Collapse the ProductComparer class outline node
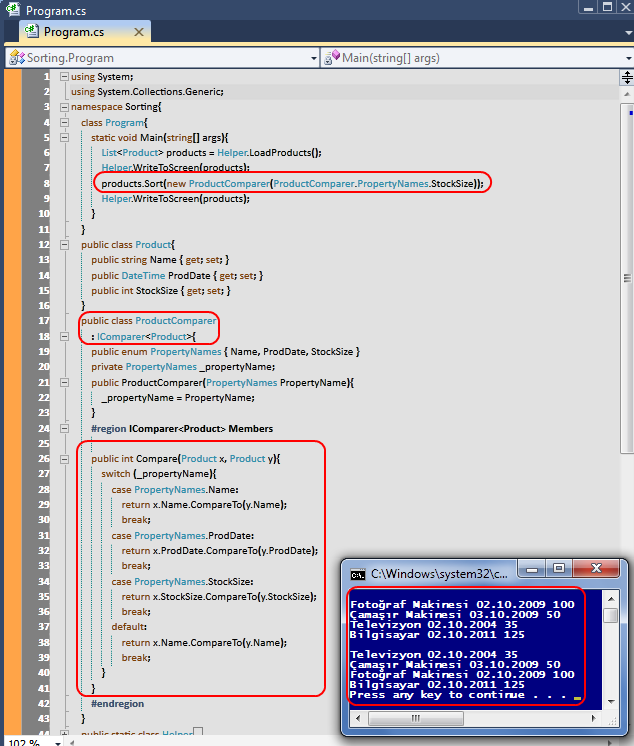This screenshot has width=634, height=746. pyautogui.click(x=65, y=321)
